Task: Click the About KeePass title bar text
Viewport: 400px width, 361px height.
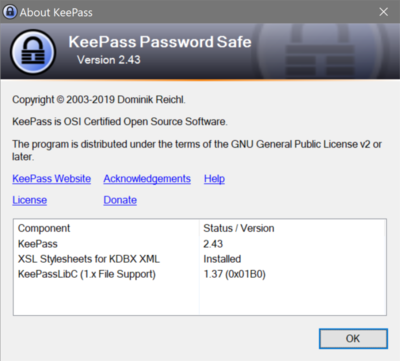Action: pyautogui.click(x=56, y=12)
